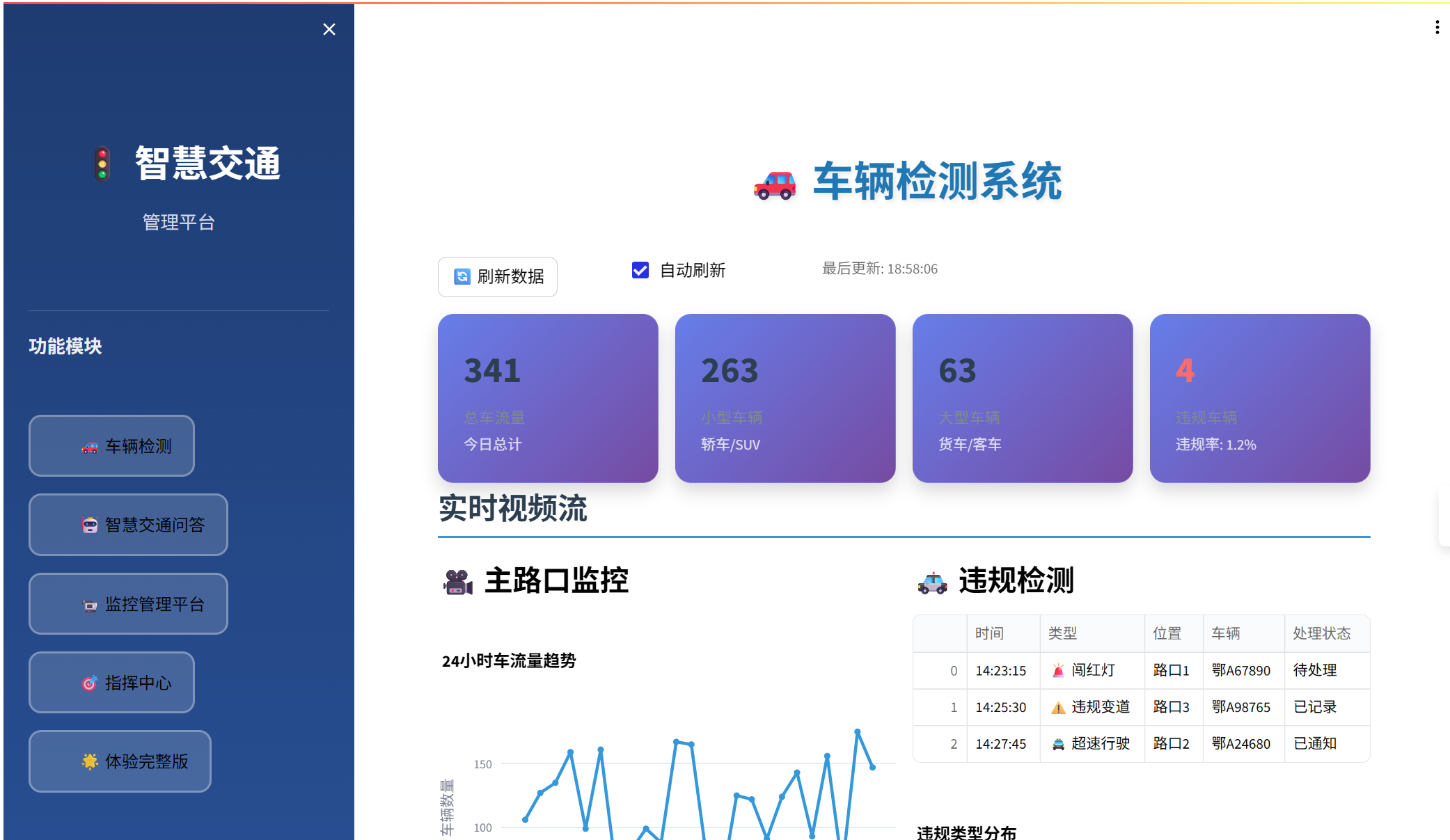This screenshot has height=840, width=1450.
Task: Select time cell 14:25:30
Action: click(1003, 707)
